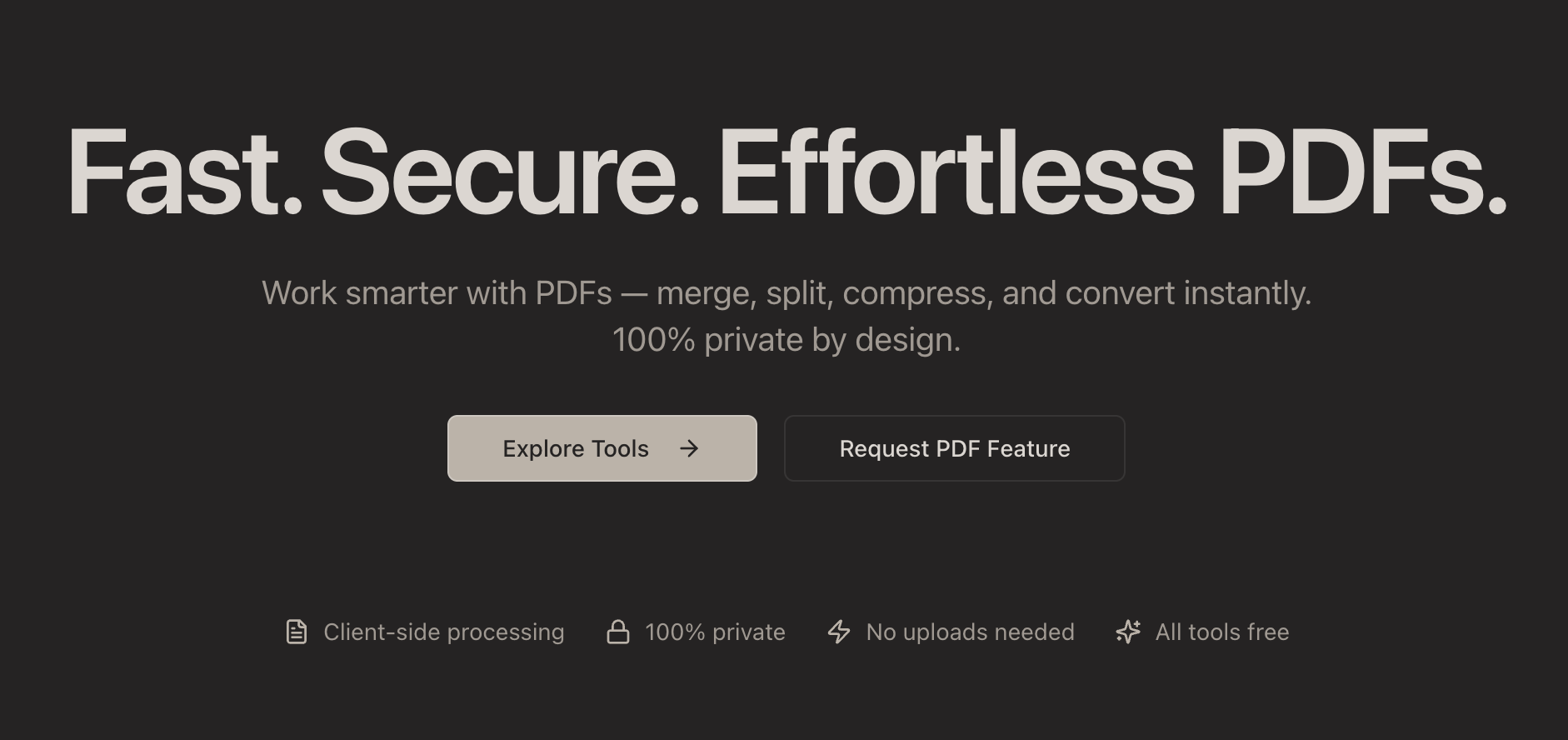This screenshot has height=740, width=1568.
Task: Click the arrow icon inside Explore Tools
Action: click(690, 448)
